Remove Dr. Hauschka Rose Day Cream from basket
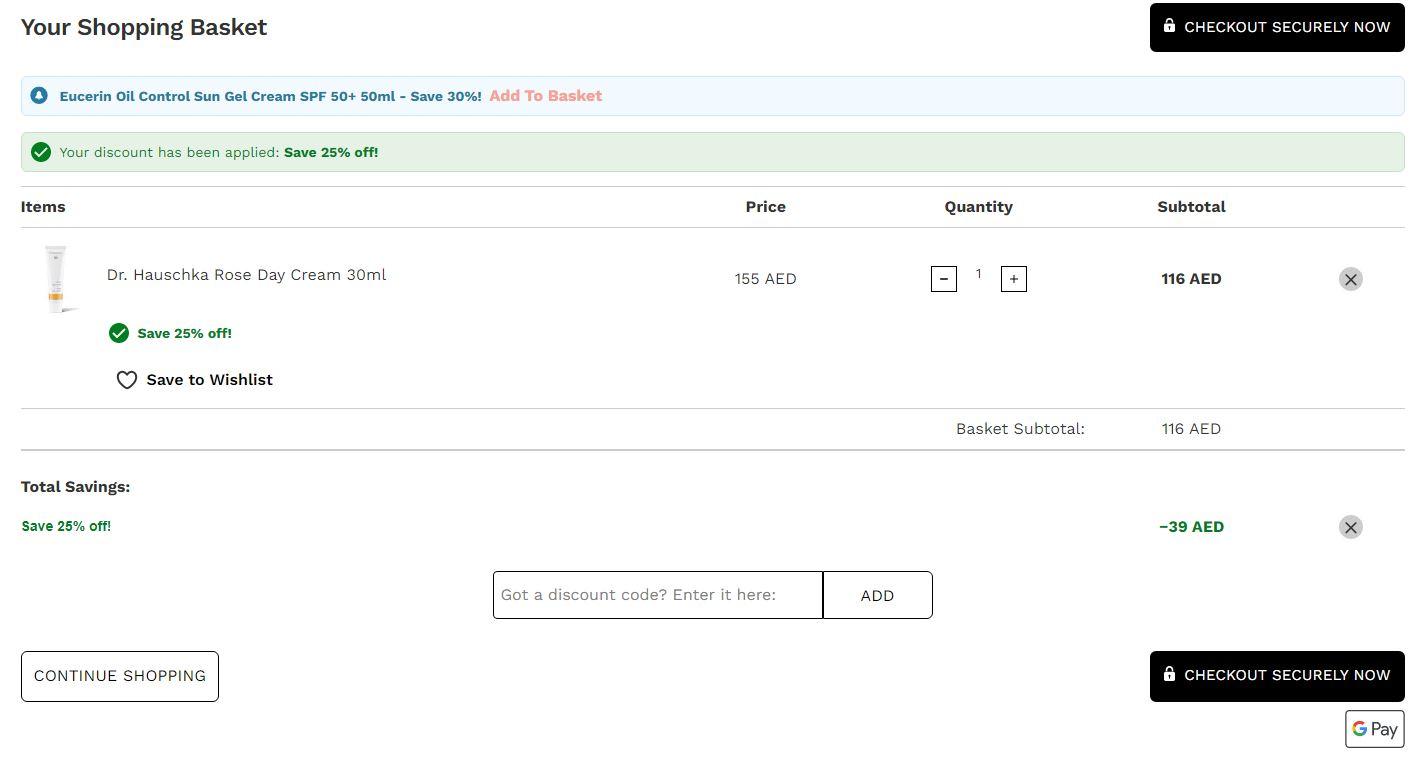 pyautogui.click(x=1351, y=279)
